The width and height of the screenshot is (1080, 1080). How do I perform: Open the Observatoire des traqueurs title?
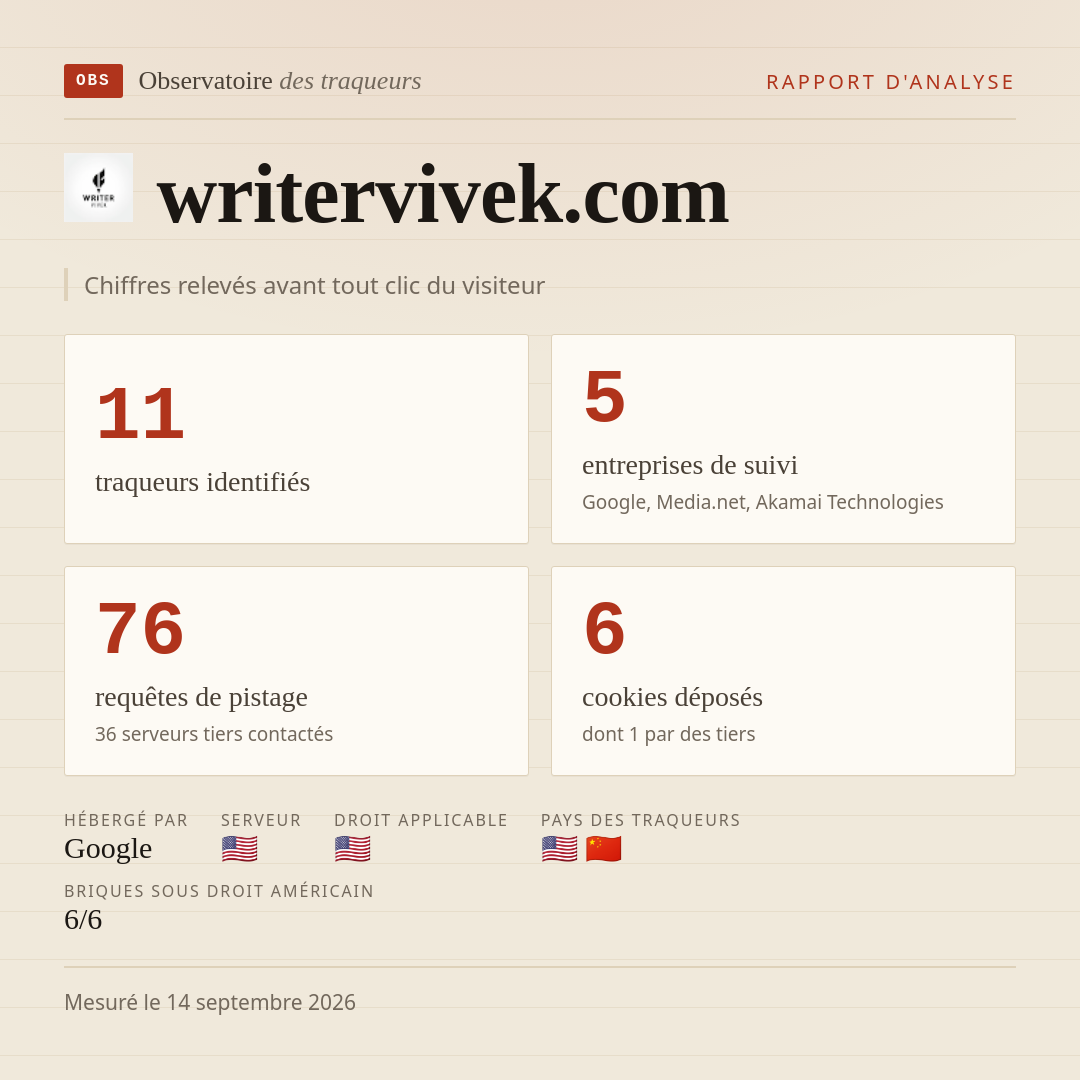[x=280, y=81]
